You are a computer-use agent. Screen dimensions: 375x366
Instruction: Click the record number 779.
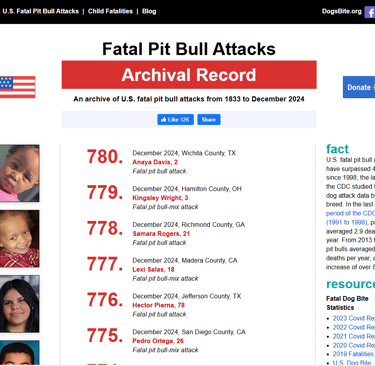coord(105,192)
